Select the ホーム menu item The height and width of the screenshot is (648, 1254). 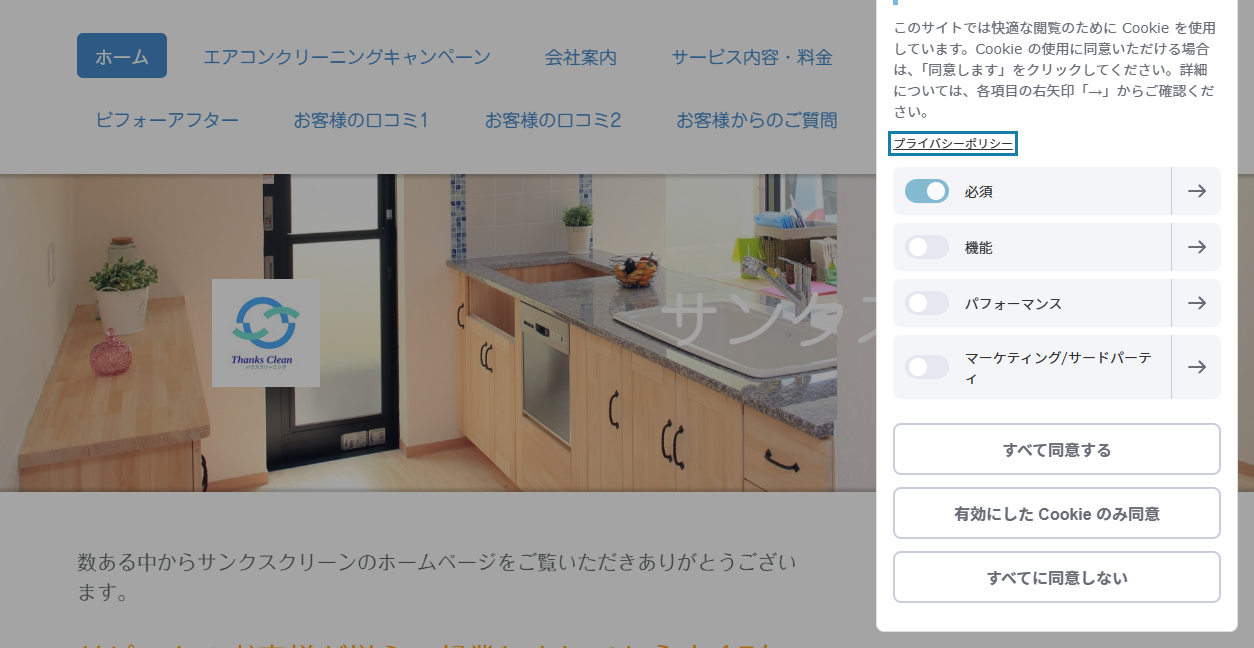(121, 56)
